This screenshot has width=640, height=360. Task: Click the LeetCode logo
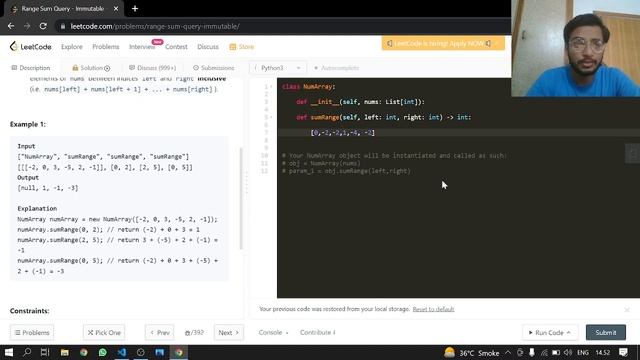(x=31, y=47)
